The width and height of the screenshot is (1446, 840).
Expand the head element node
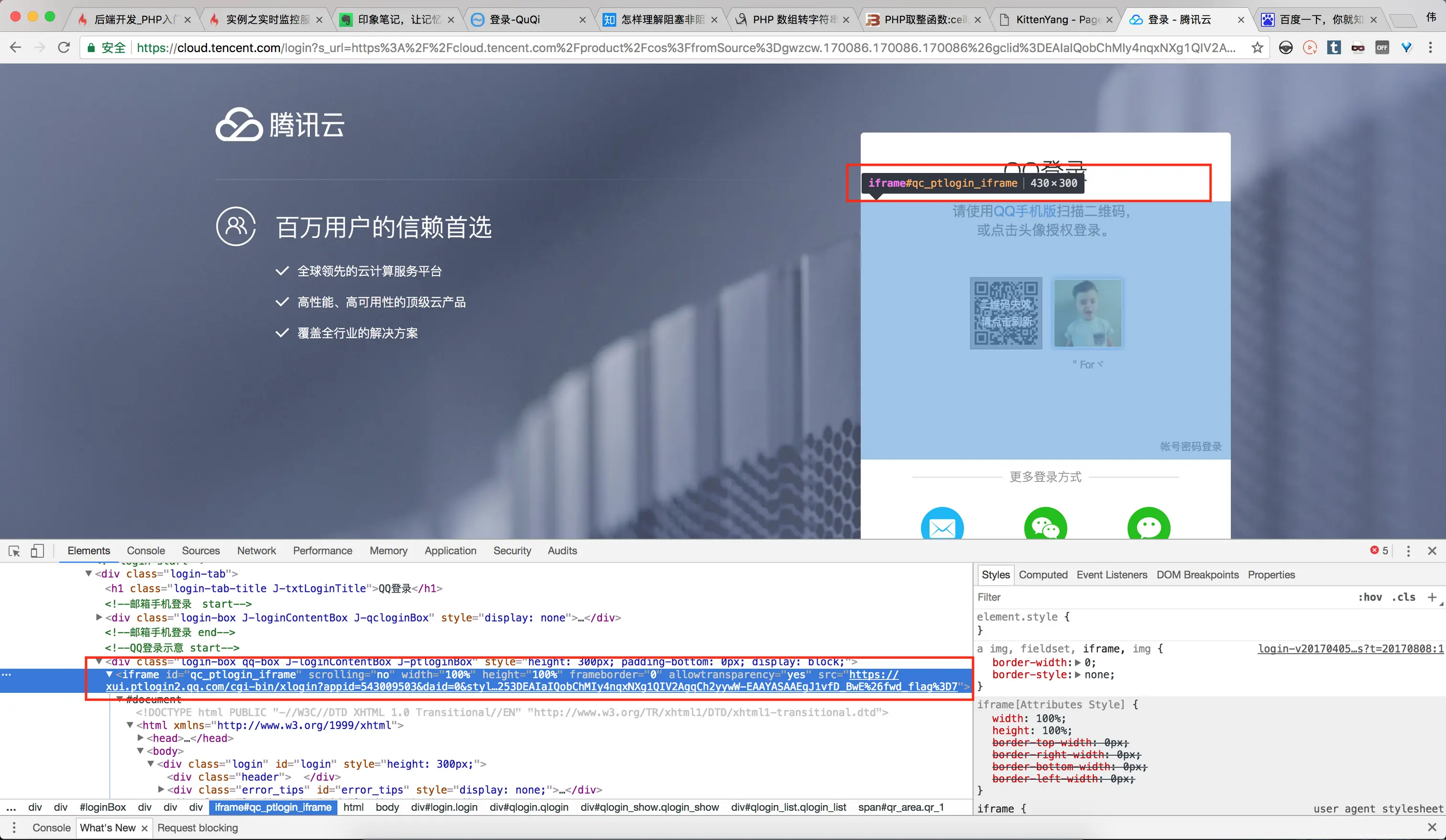click(x=141, y=738)
